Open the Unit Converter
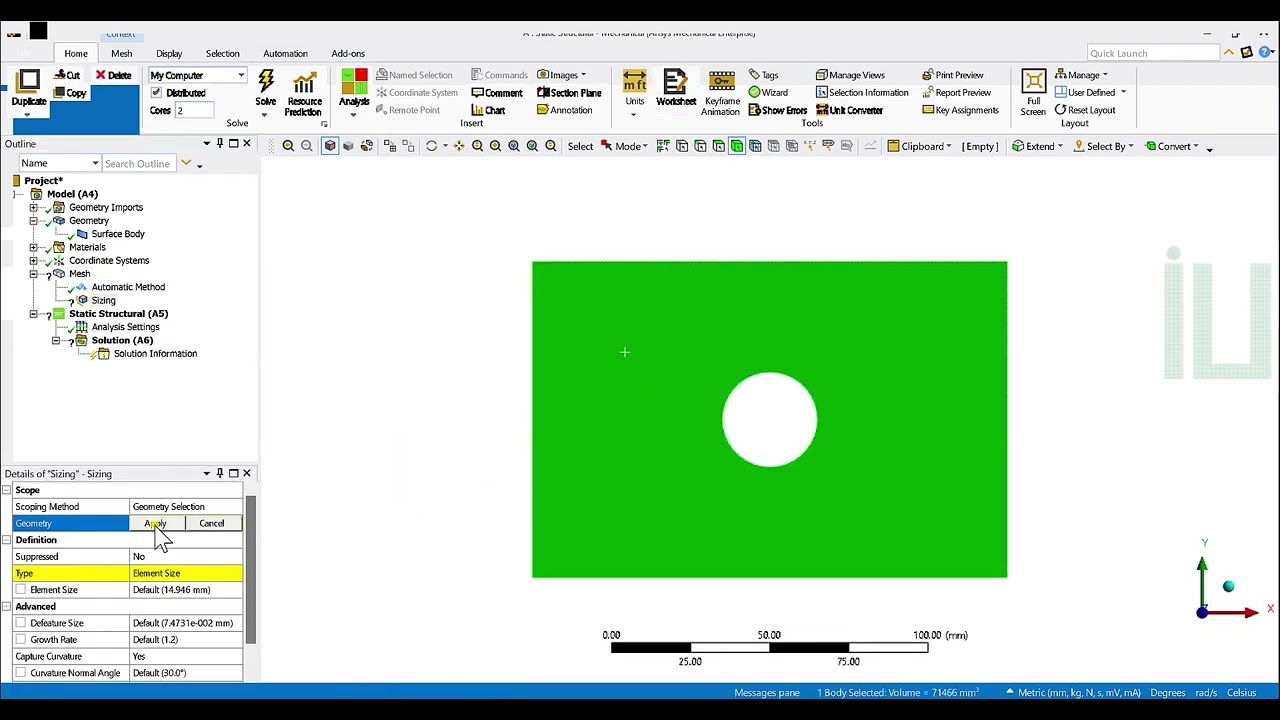The image size is (1280, 720). [x=849, y=110]
